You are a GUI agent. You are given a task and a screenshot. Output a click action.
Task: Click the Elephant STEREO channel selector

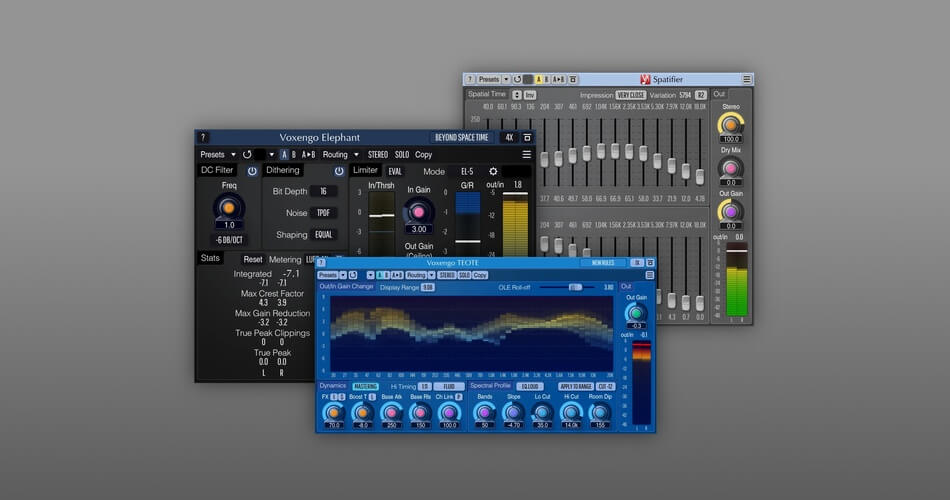(378, 155)
